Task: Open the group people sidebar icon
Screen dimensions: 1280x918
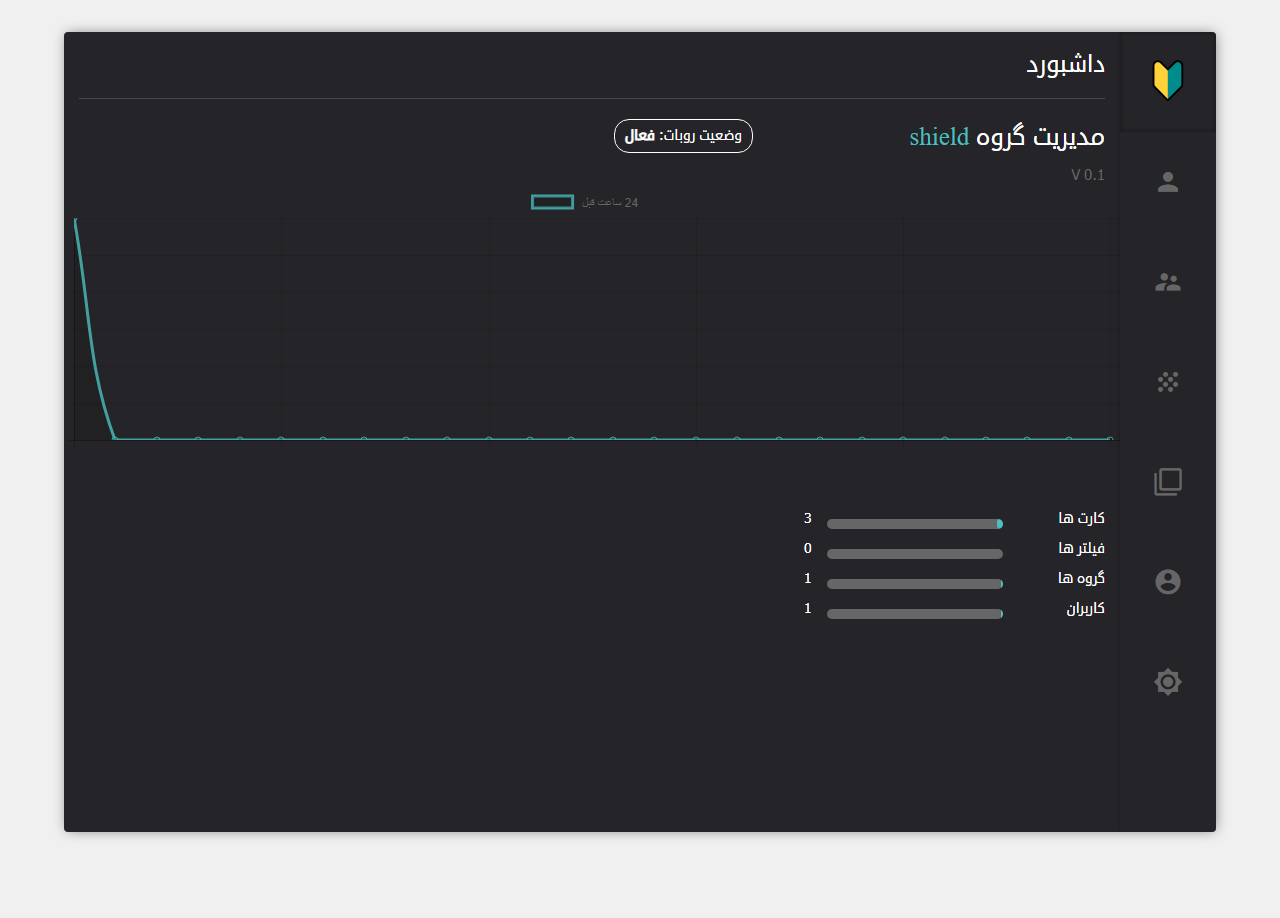Action: click(1168, 282)
